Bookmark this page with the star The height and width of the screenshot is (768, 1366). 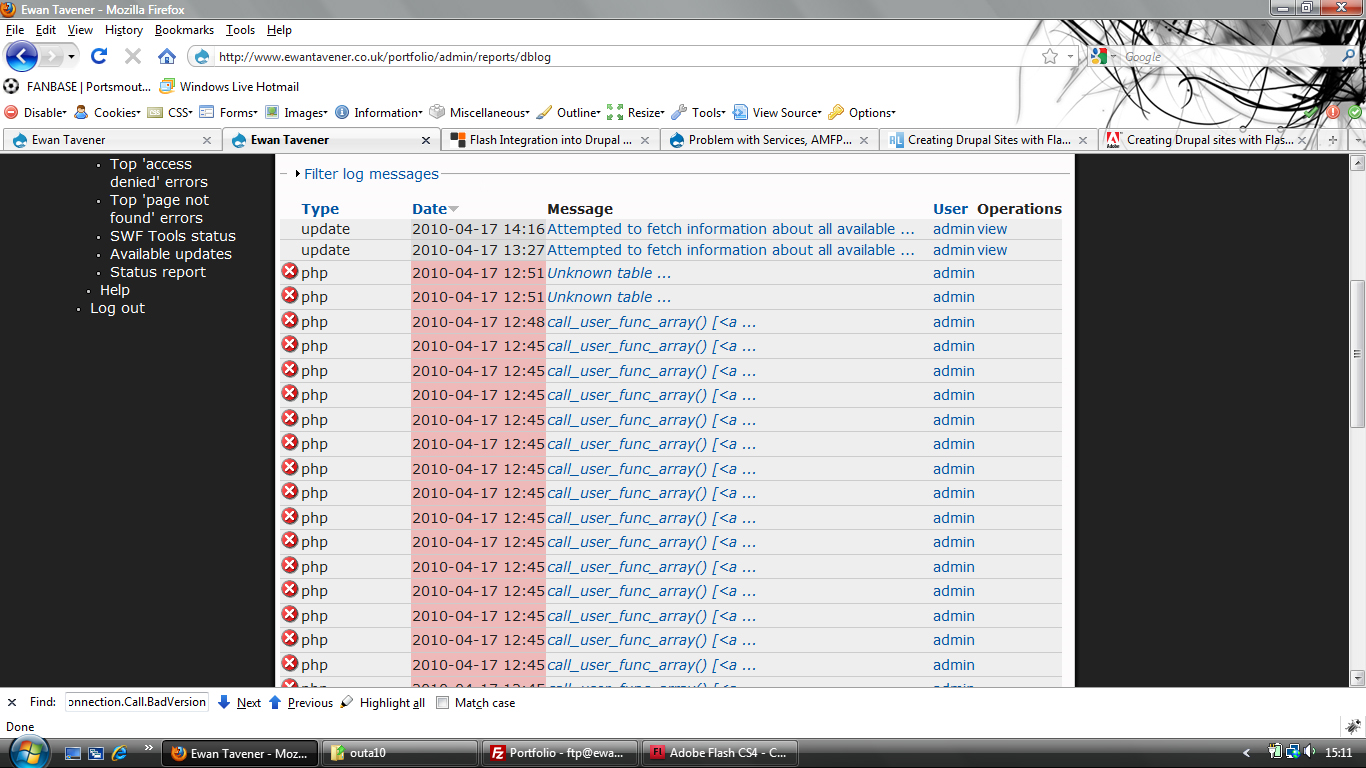[x=1049, y=57]
